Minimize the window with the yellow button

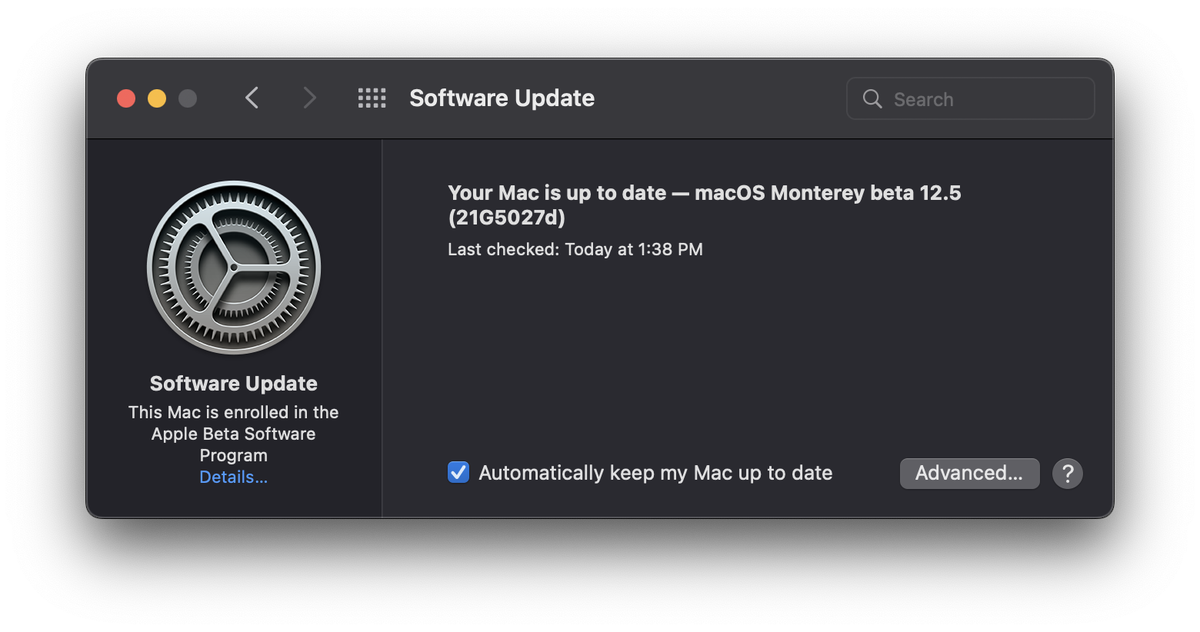157,98
